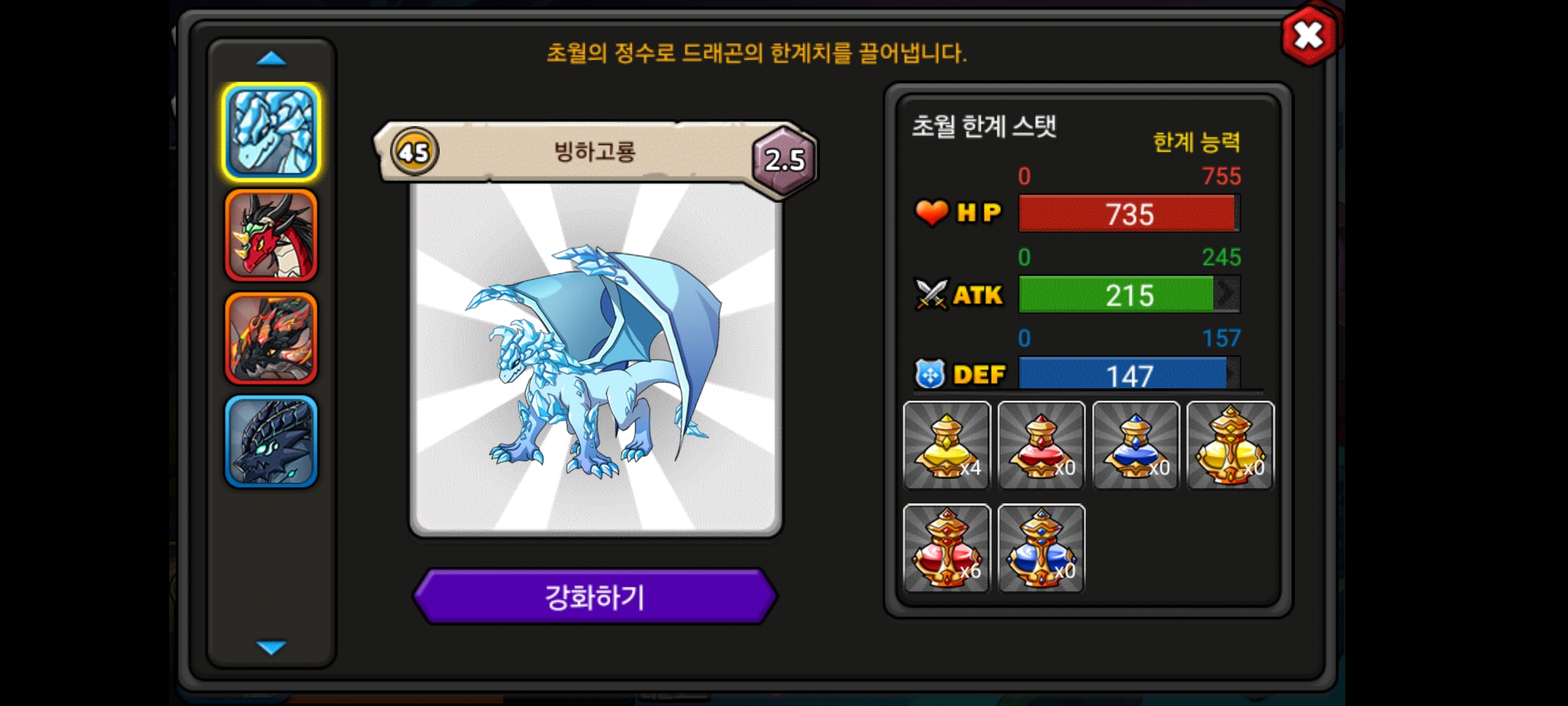Select the small blue essence potion x0
Viewport: 1568px width, 706px height.
coord(1135,445)
